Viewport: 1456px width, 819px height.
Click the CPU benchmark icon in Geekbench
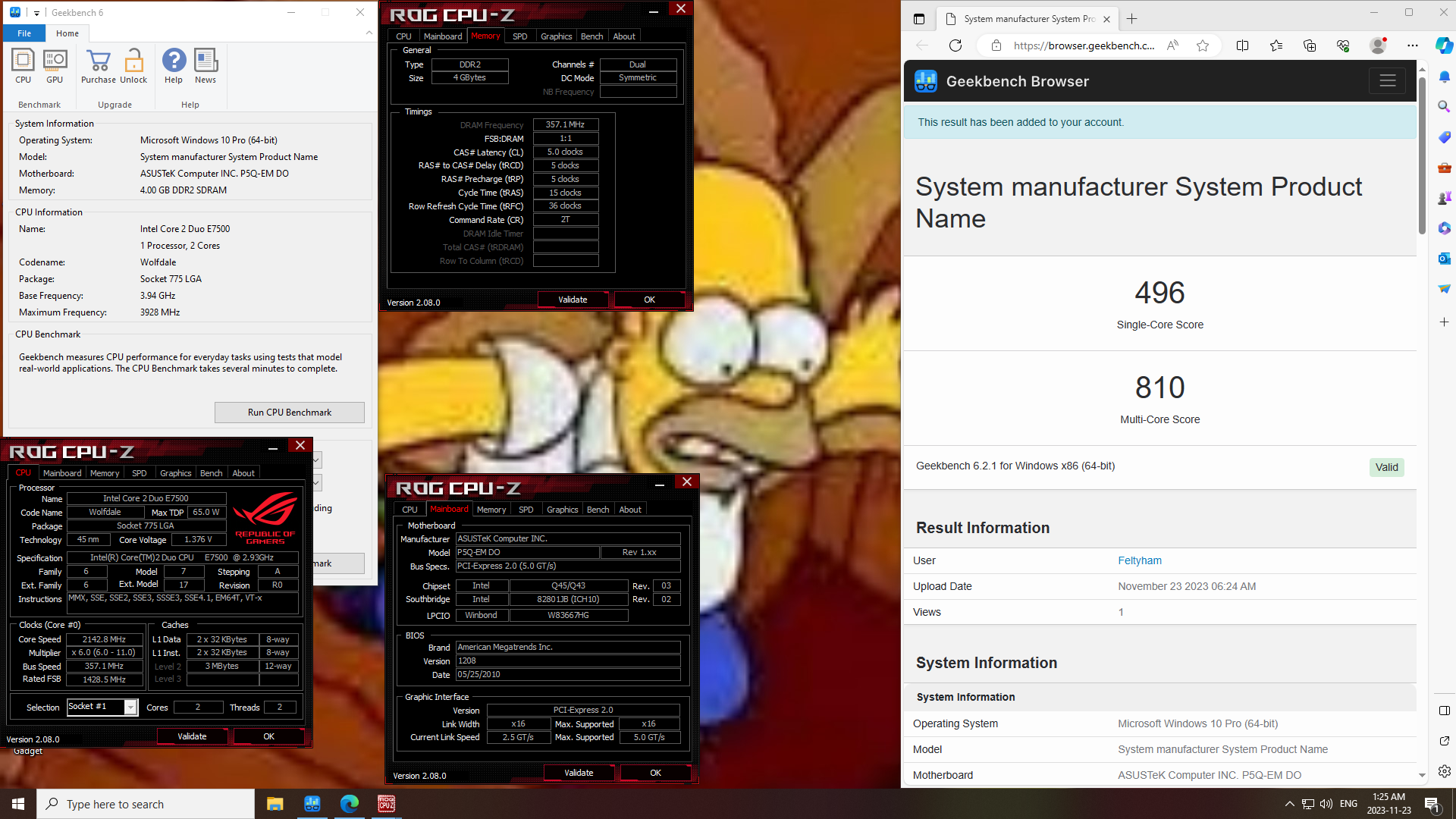23,65
